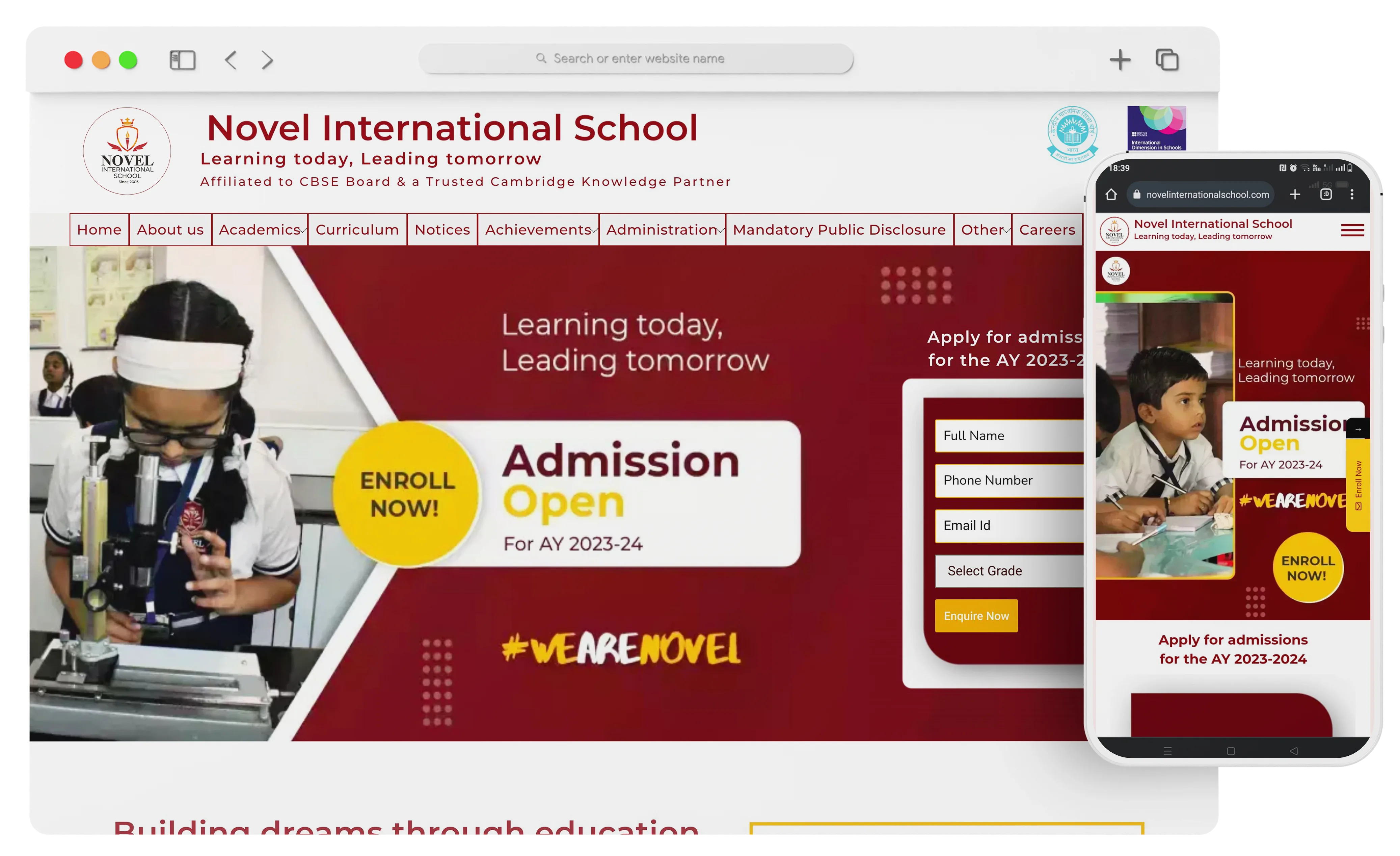Tap the plus new-tab icon on the phone
Viewport: 1400px width, 856px height.
click(x=1295, y=194)
